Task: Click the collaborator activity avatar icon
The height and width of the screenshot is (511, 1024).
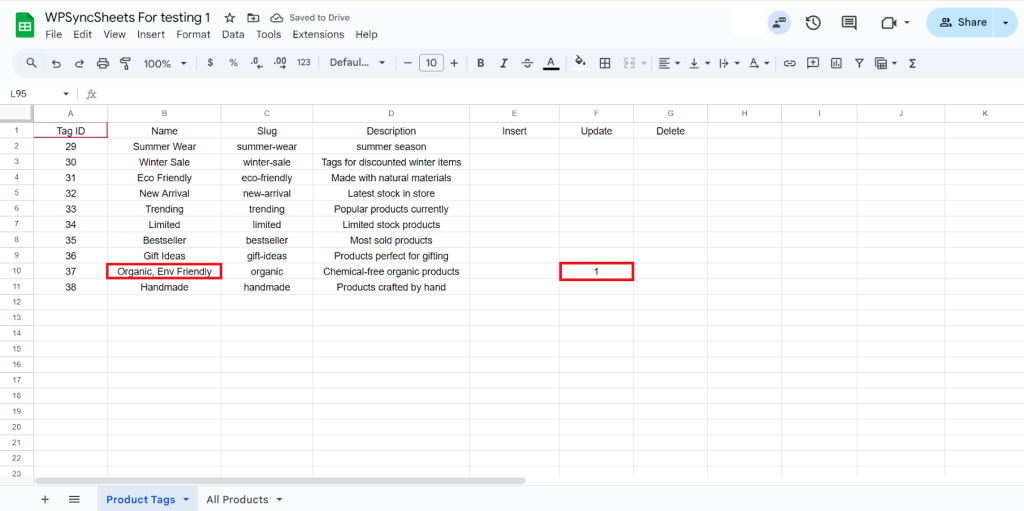Action: (x=778, y=23)
